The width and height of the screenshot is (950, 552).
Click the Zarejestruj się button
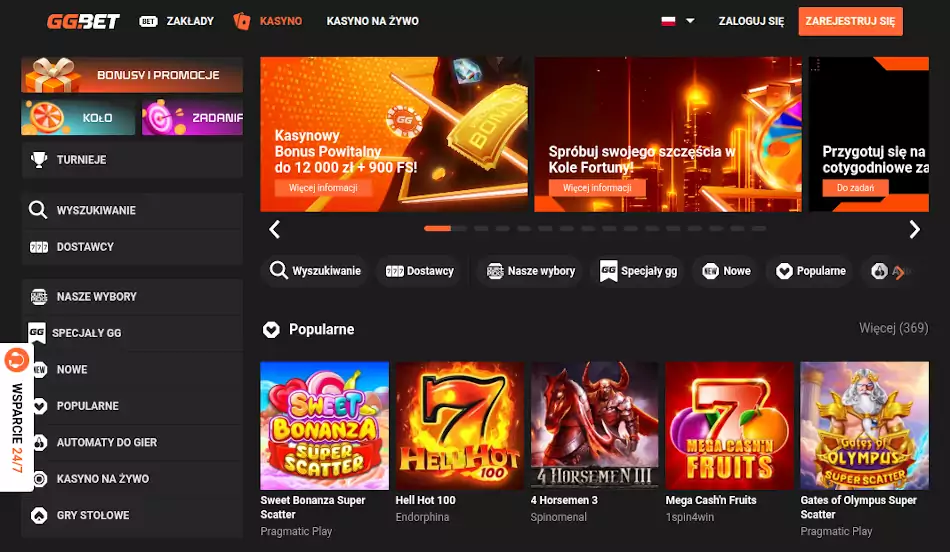[850, 21]
